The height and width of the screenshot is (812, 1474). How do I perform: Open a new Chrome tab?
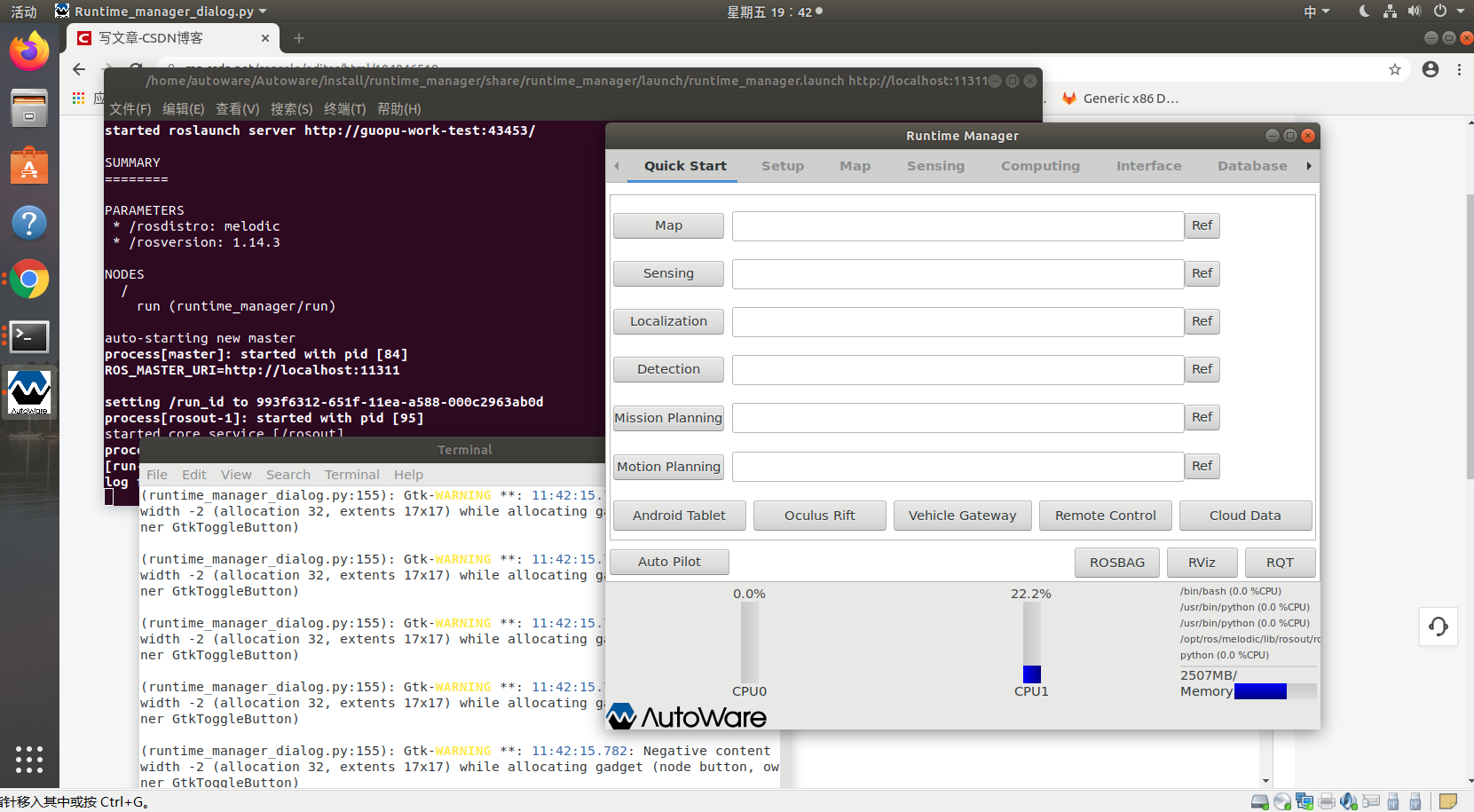(299, 38)
